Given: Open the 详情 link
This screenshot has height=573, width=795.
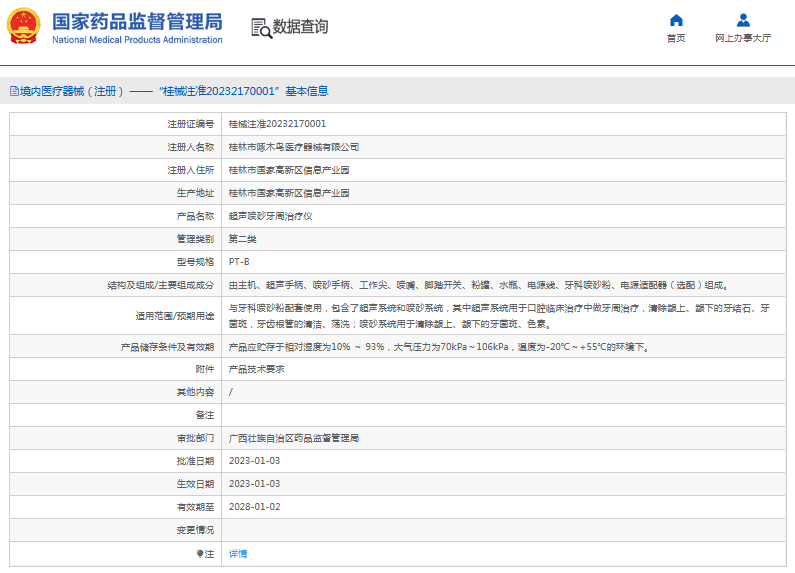Looking at the screenshot, I should click(238, 554).
